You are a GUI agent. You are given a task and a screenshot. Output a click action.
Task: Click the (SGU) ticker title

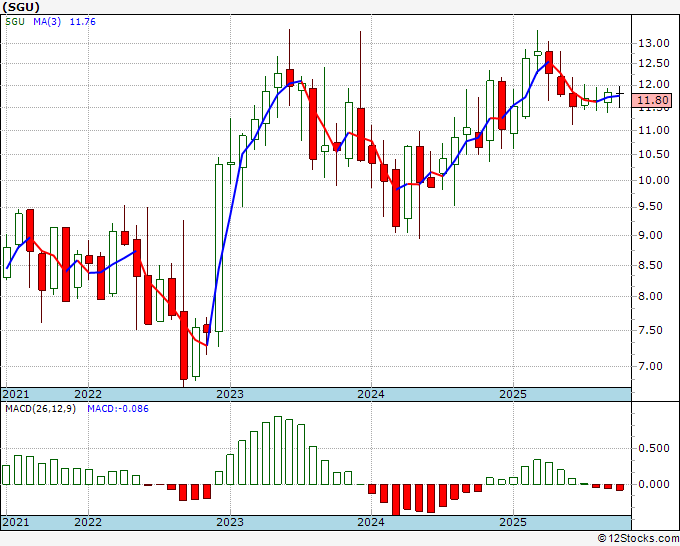(x=21, y=7)
